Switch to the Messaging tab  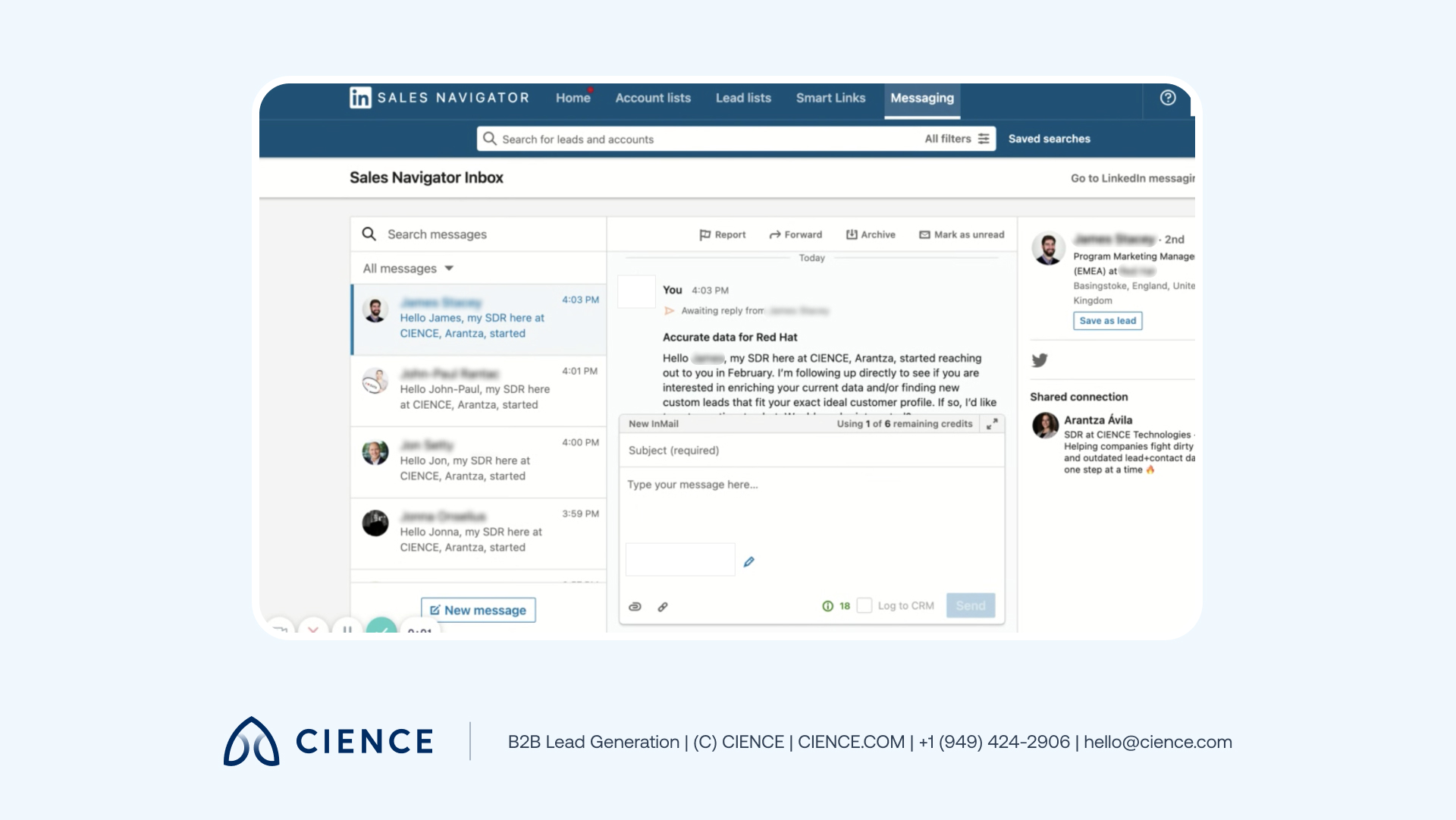(922, 98)
